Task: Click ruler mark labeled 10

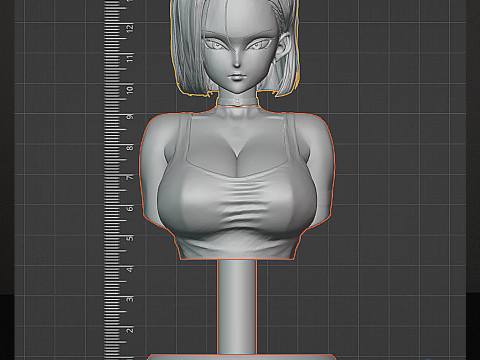Action: (x=130, y=89)
